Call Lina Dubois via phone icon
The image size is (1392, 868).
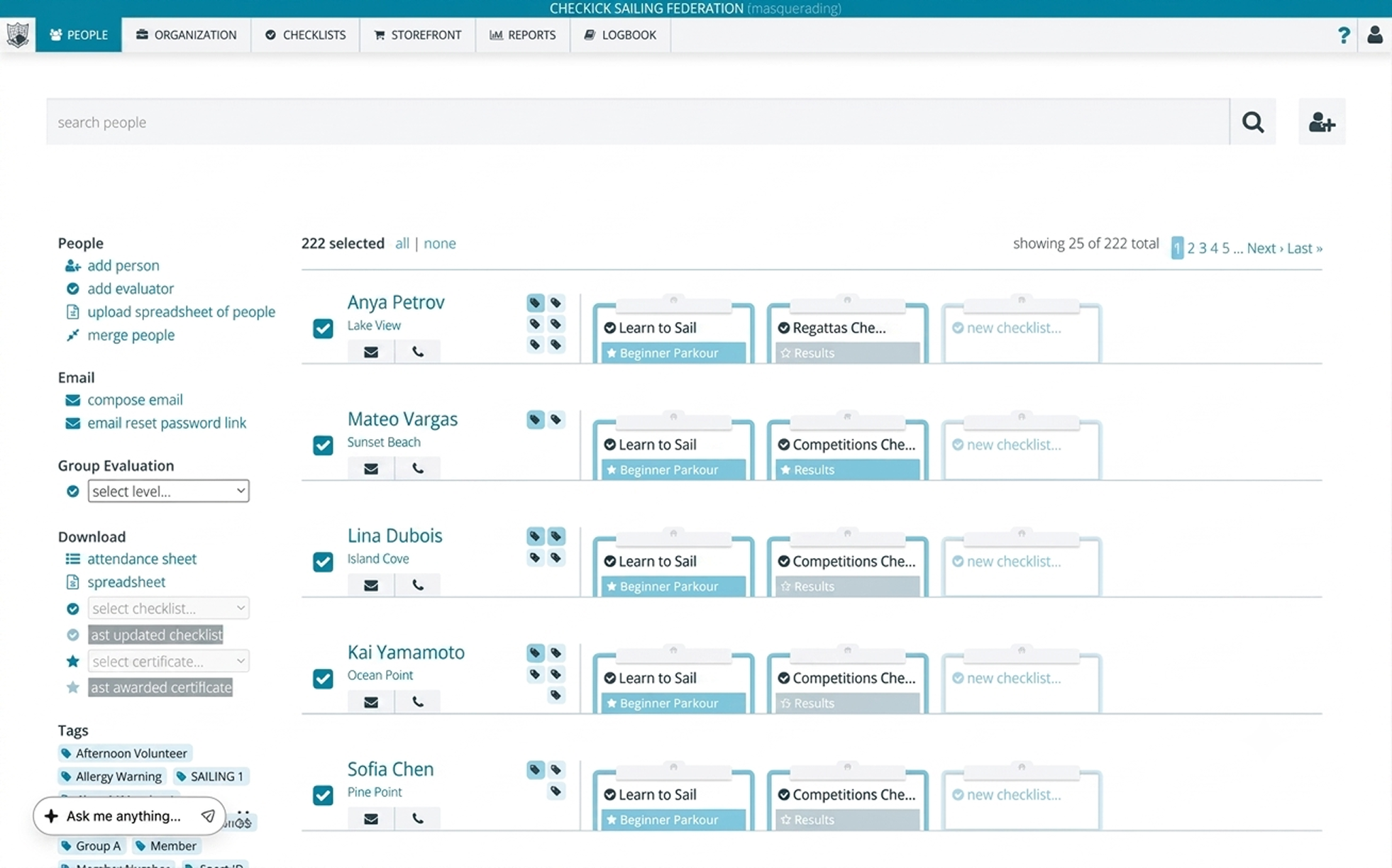point(417,585)
